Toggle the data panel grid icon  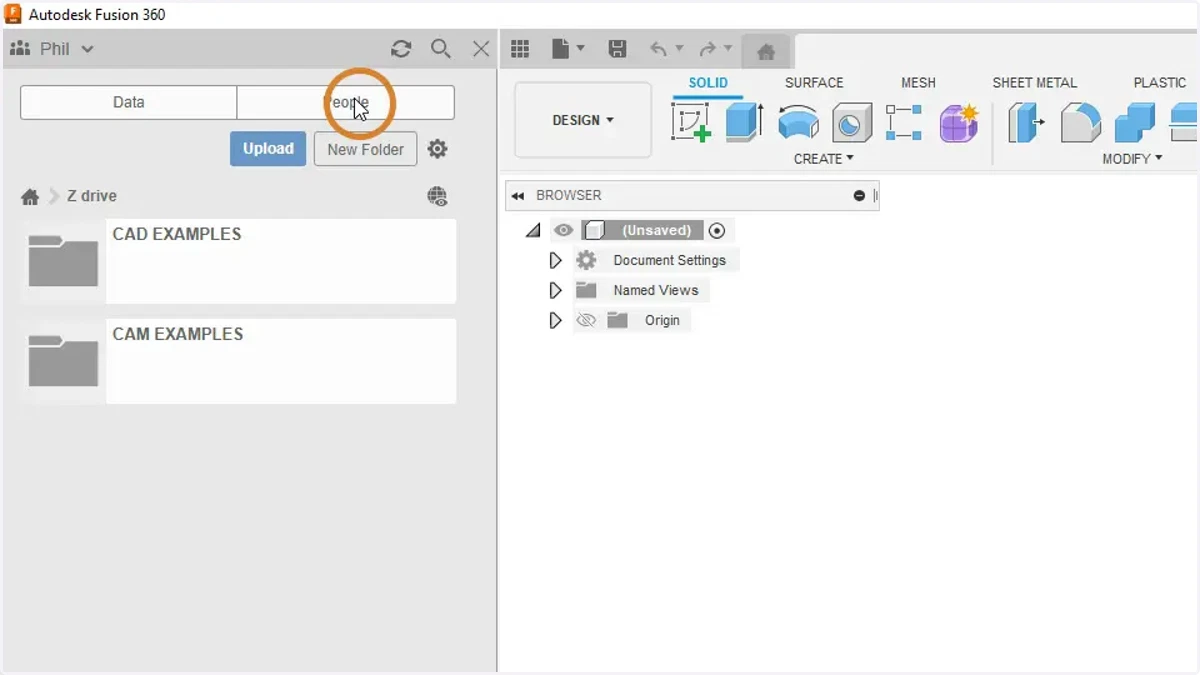tap(520, 49)
